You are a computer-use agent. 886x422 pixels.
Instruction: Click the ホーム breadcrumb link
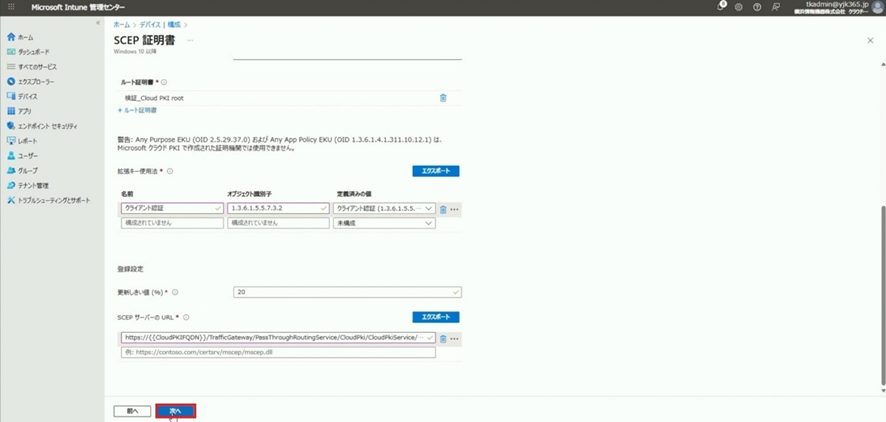click(121, 24)
